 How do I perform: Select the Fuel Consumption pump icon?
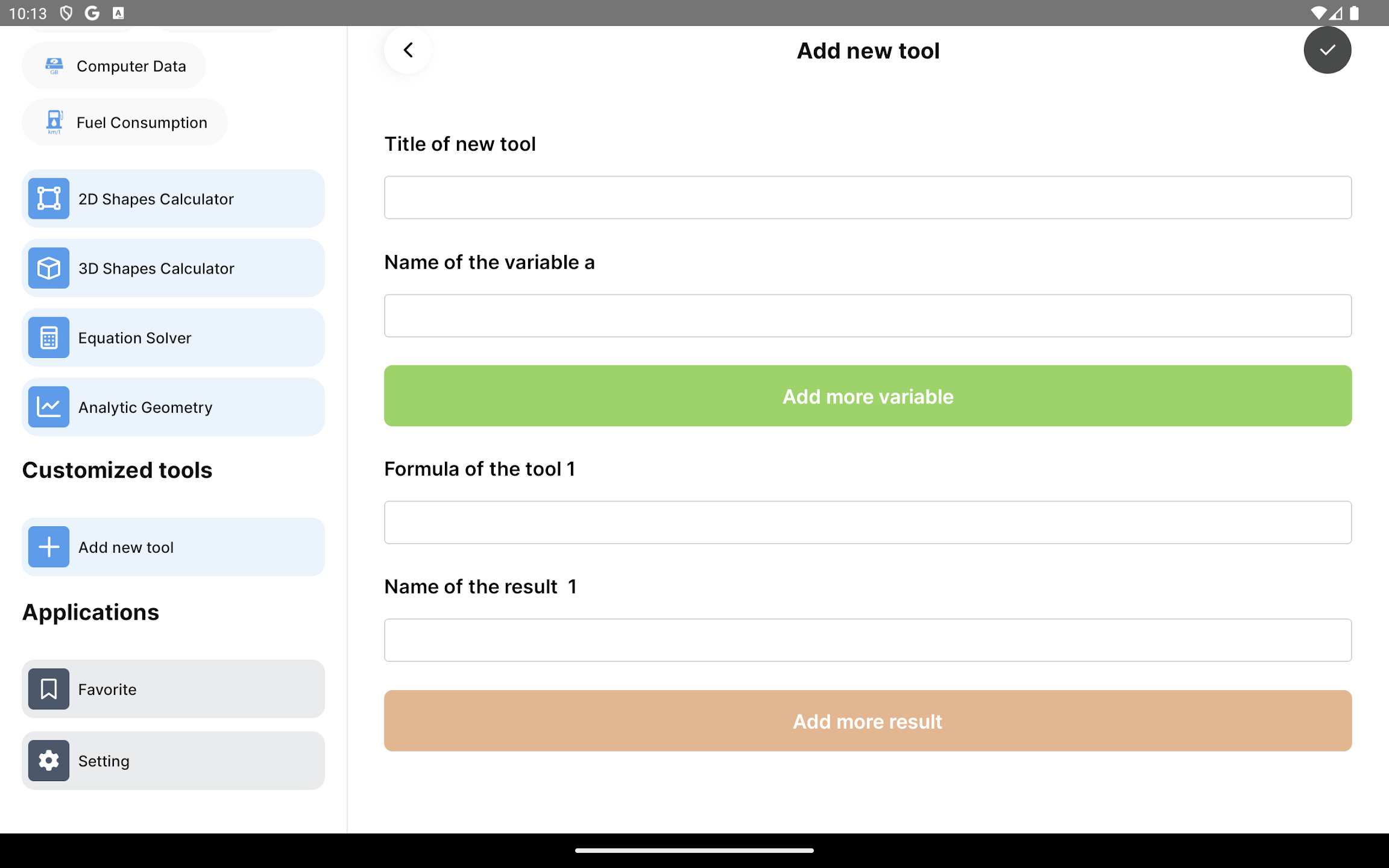[x=54, y=122]
